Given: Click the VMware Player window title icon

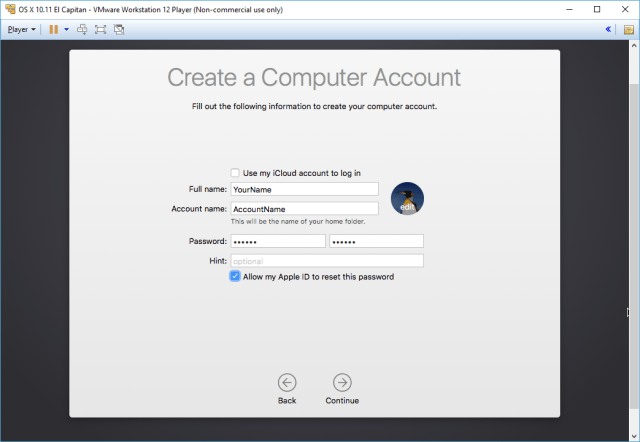Looking at the screenshot, I should [10, 9].
